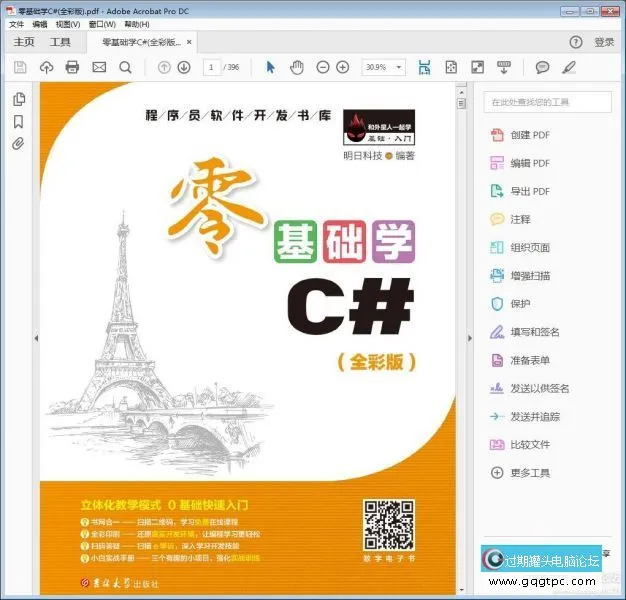Print the document with printer icon
This screenshot has width=626, height=600.
point(72,67)
